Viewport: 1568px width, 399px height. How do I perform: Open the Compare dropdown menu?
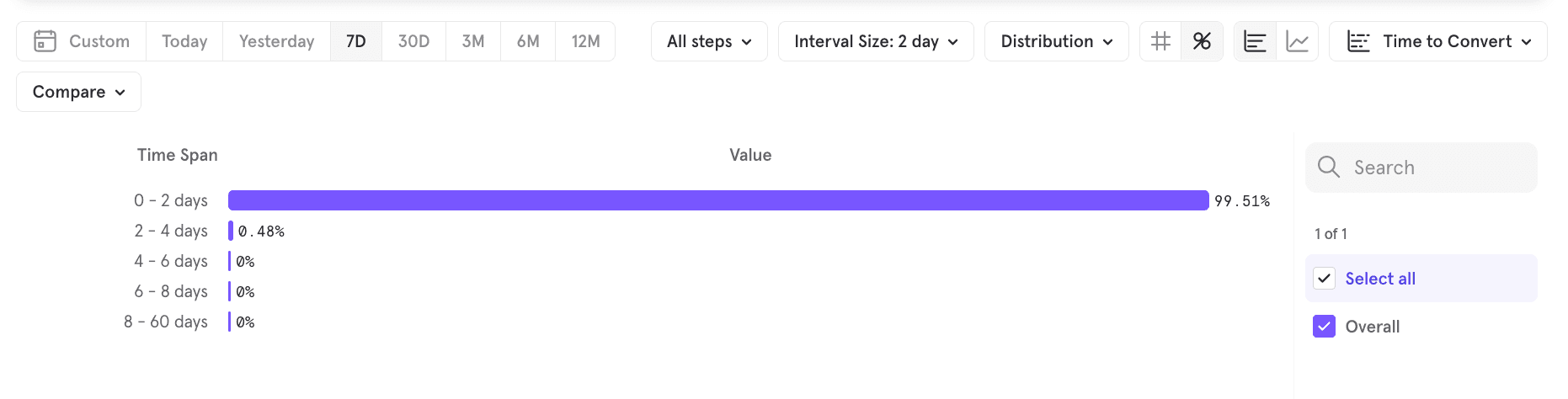(x=78, y=92)
